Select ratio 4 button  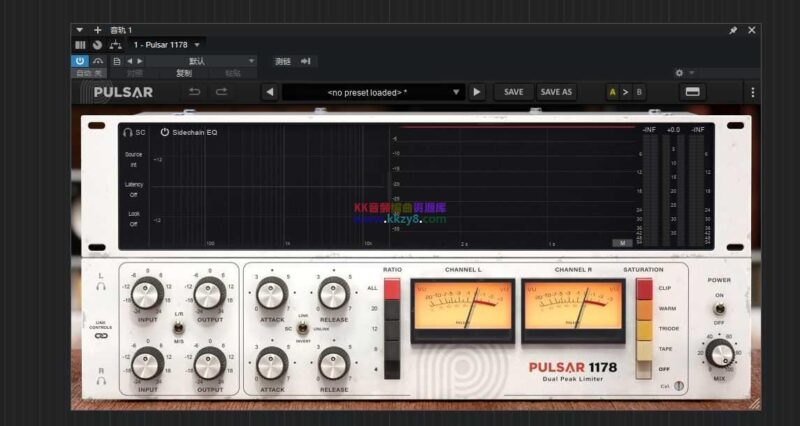click(392, 370)
